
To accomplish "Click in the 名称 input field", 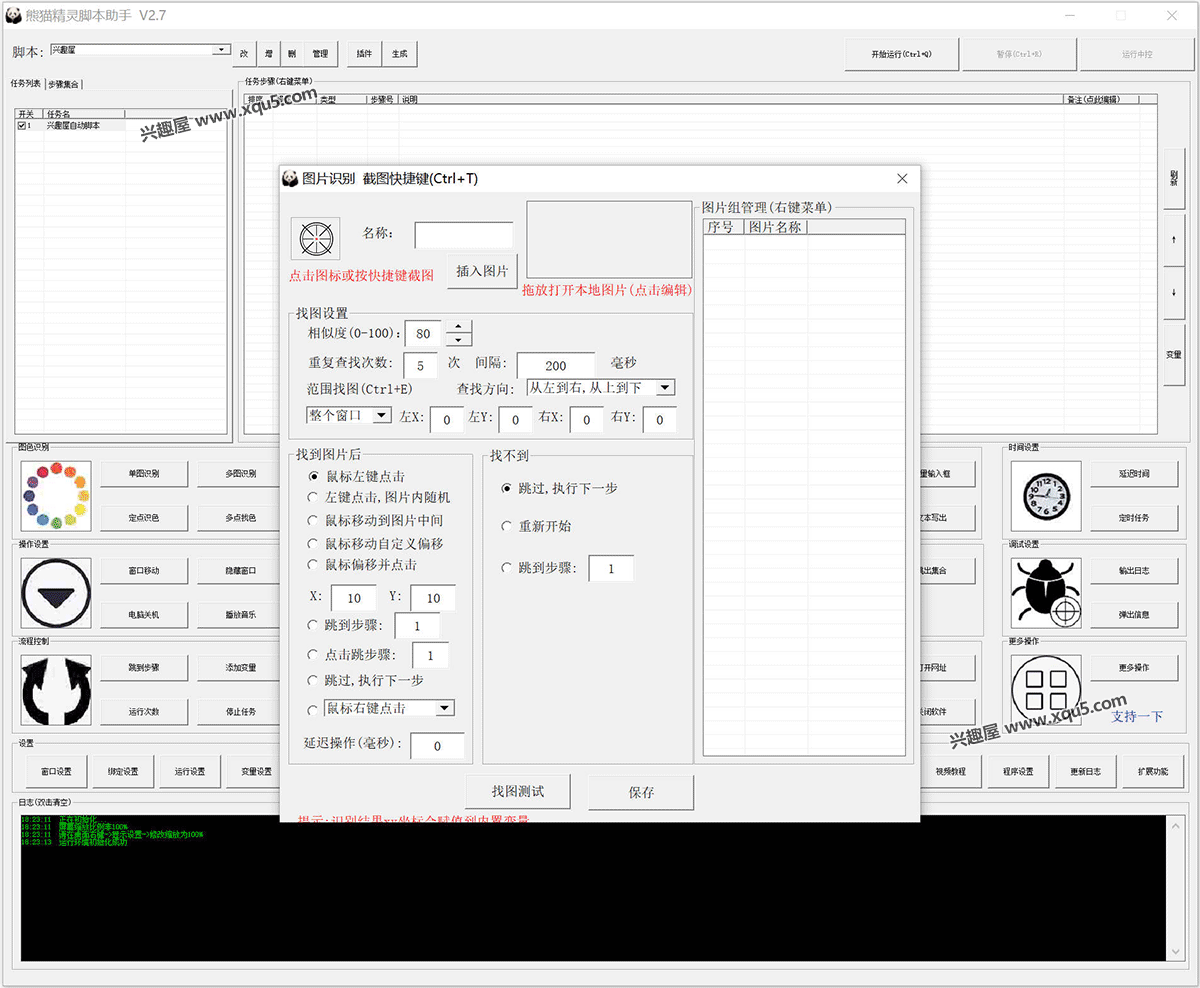I will 464,235.
